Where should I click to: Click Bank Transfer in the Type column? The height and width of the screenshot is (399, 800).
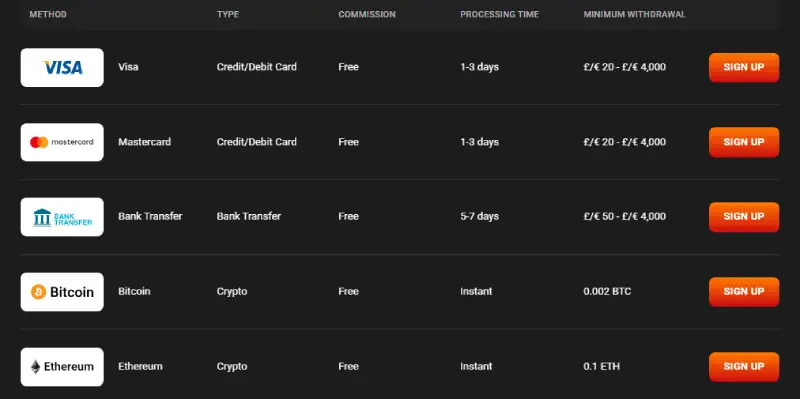tap(248, 216)
